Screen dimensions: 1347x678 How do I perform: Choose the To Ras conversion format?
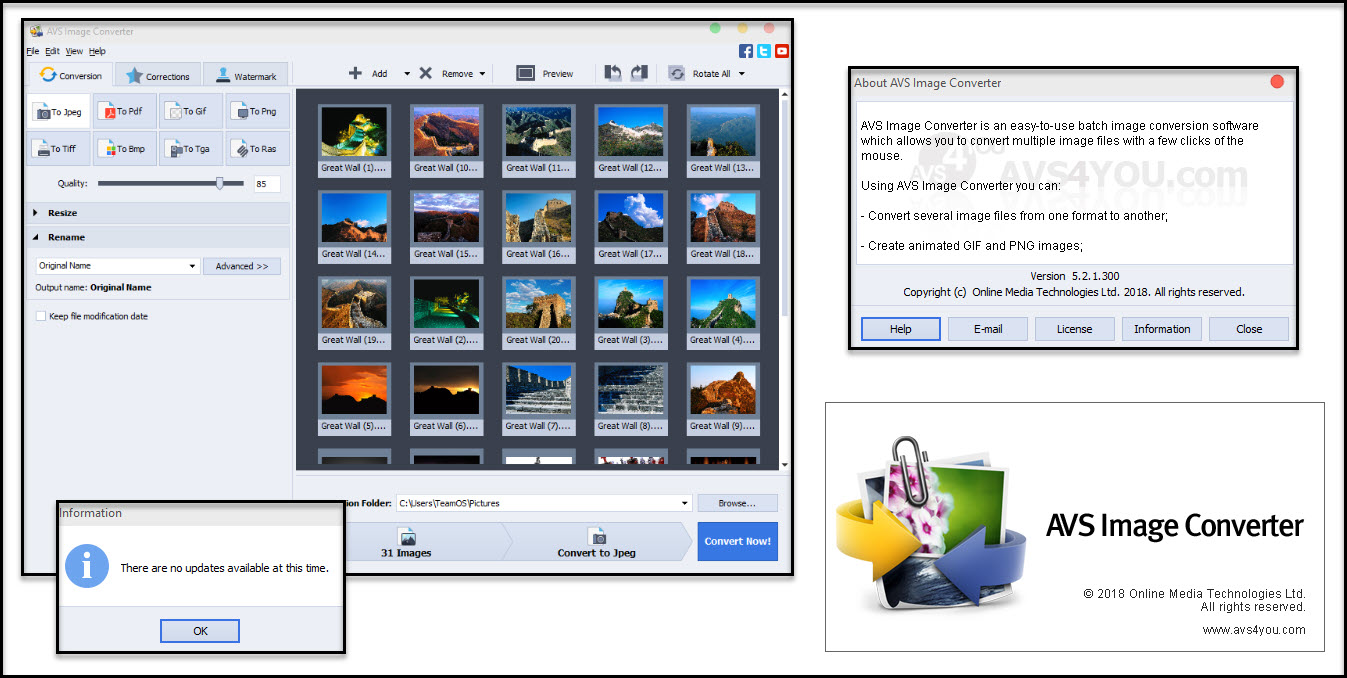(x=257, y=149)
